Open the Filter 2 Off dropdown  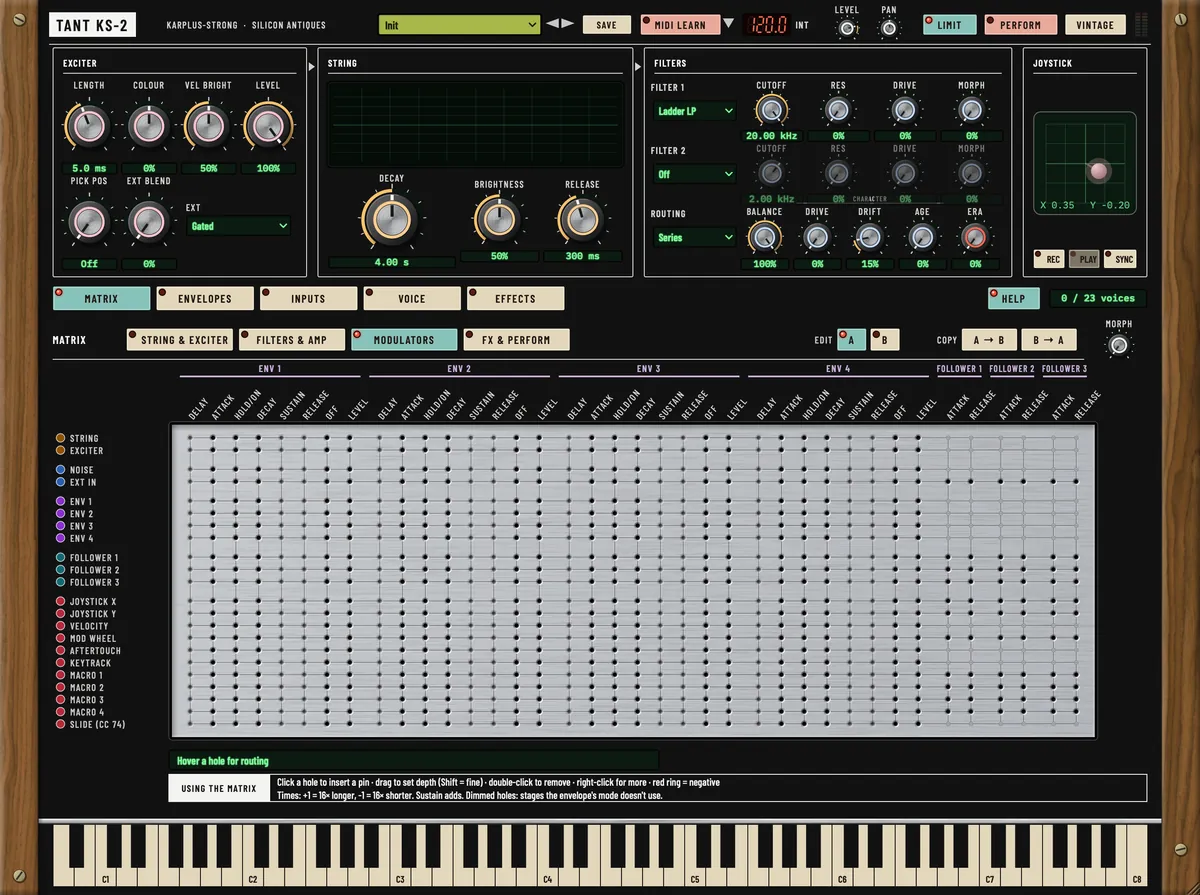694,174
